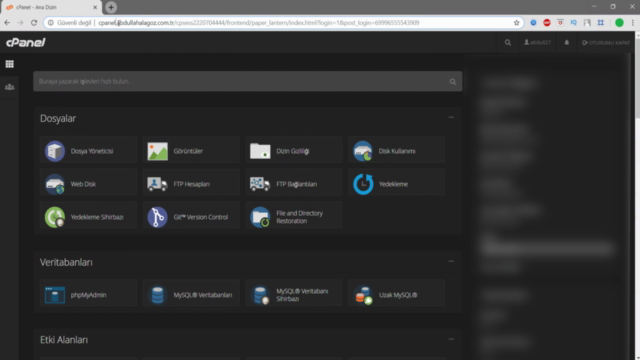Launch the Yedekleme Sihirbazı icon
Viewport: 640px width, 360px height.
tap(55, 217)
